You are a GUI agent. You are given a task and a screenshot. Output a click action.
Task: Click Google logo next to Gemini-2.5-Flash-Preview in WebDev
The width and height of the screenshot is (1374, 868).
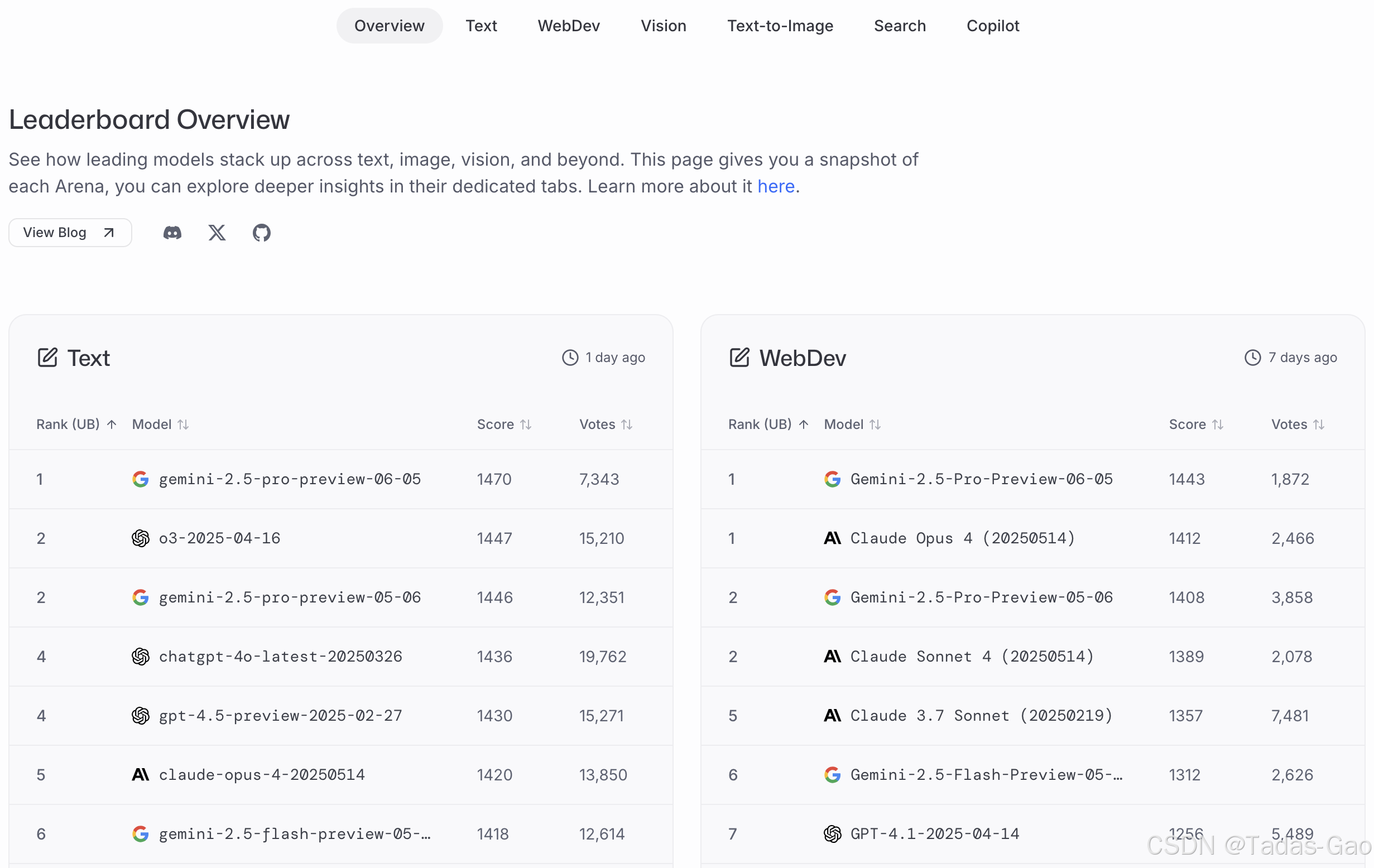click(x=833, y=775)
